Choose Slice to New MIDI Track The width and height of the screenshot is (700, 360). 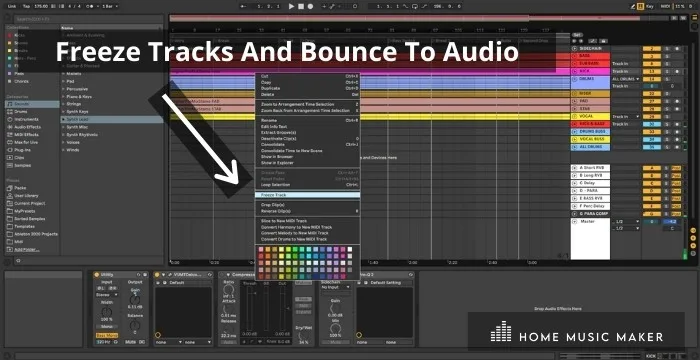307,221
